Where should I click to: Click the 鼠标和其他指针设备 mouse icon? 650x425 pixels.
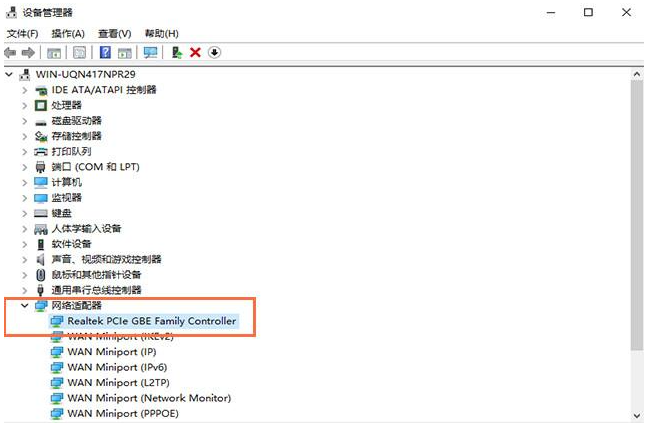click(x=41, y=275)
